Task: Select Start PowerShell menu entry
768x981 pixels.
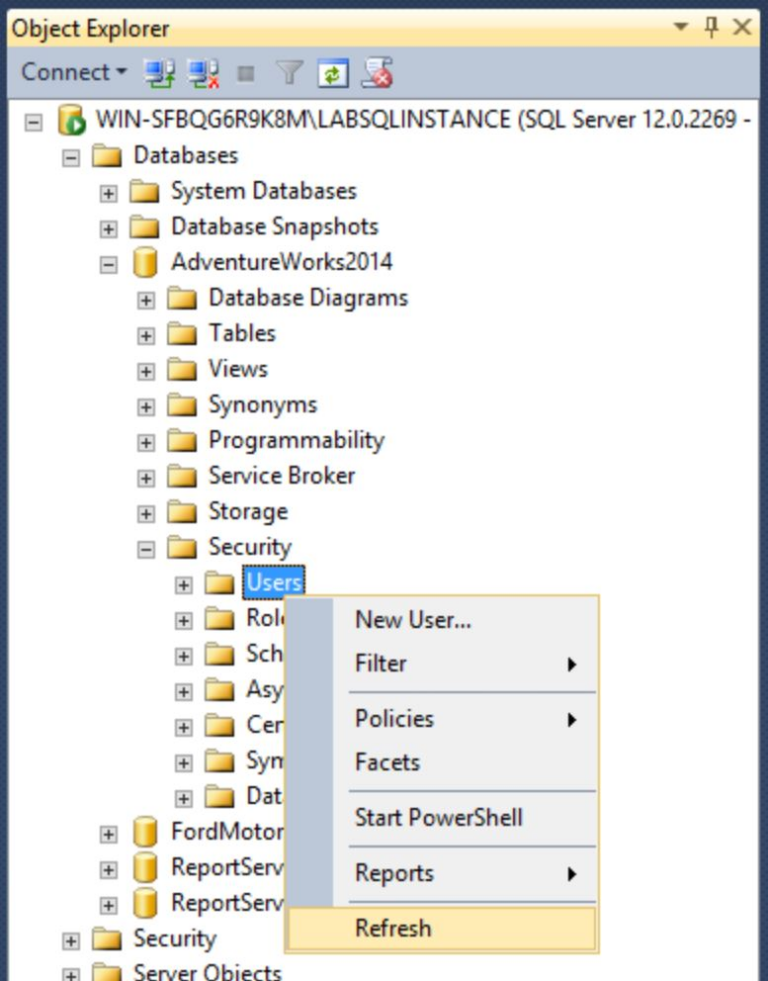Action: [438, 817]
